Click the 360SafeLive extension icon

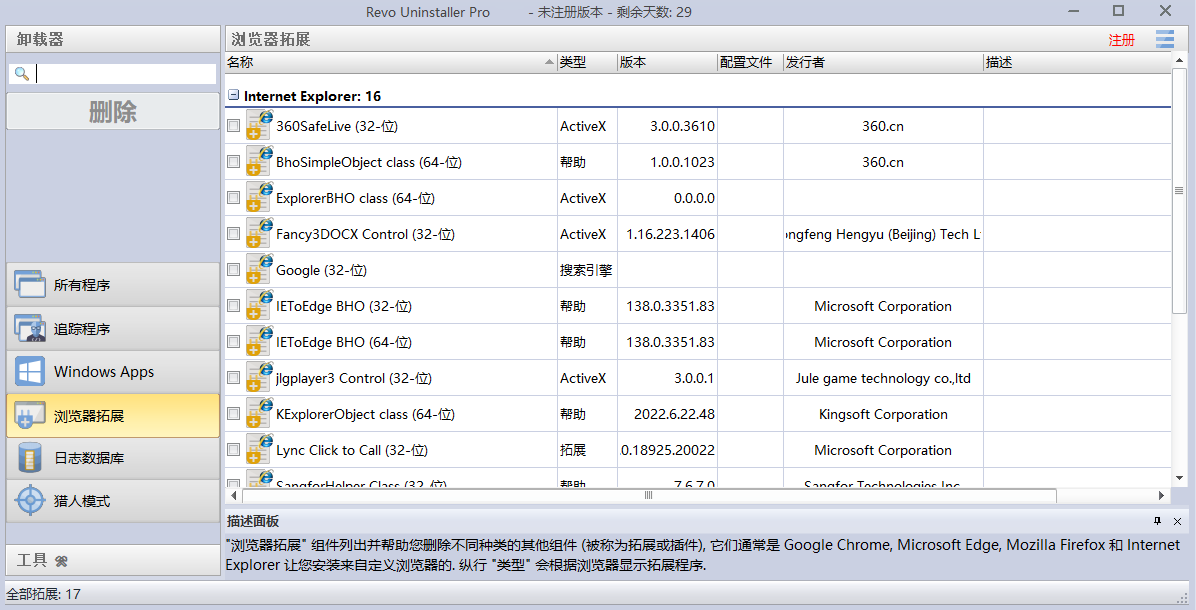[259, 126]
